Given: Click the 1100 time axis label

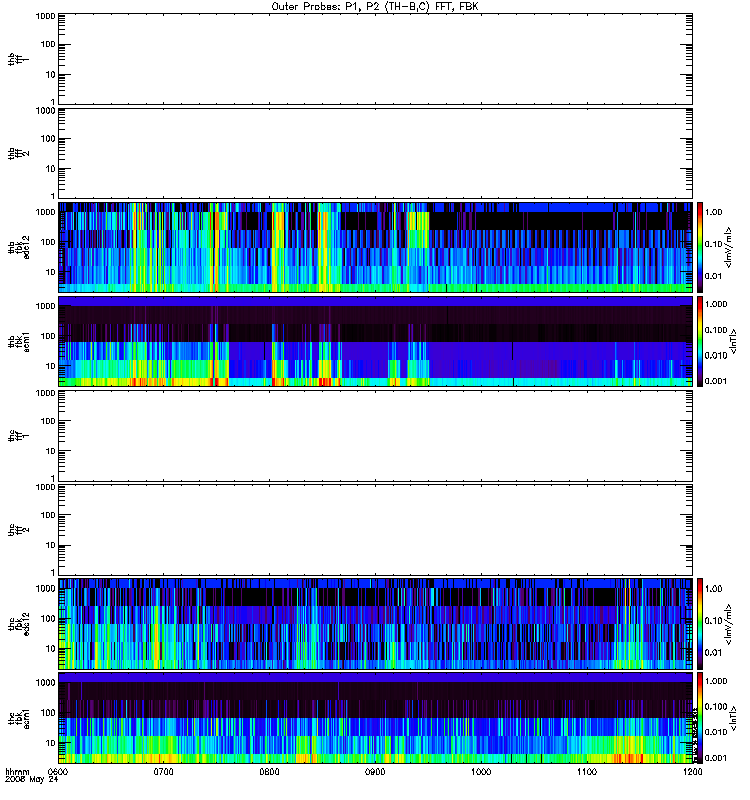Looking at the screenshot, I should tap(587, 771).
